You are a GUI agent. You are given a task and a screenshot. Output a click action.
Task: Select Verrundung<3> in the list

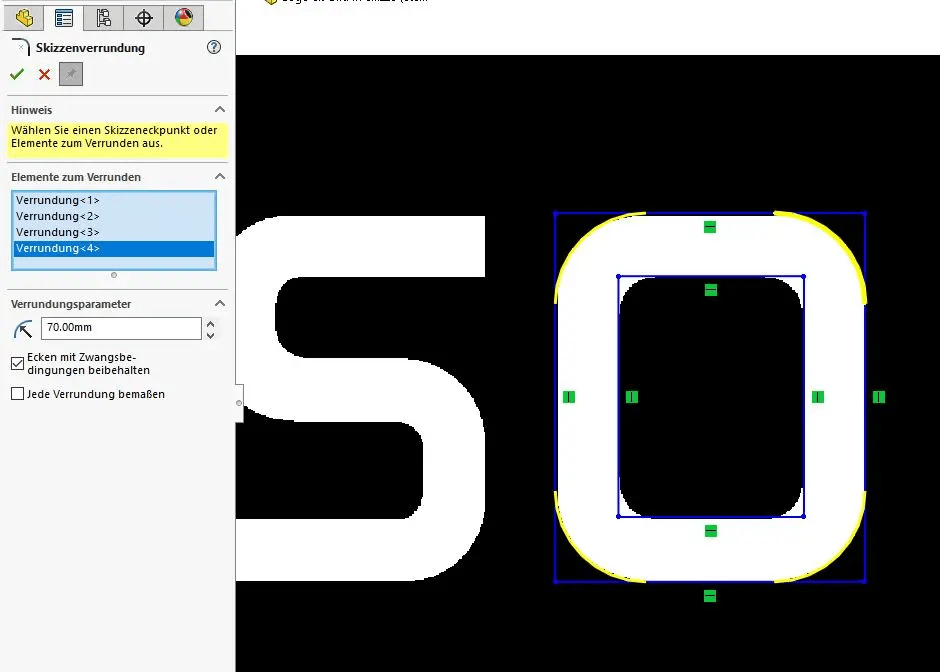coord(58,232)
